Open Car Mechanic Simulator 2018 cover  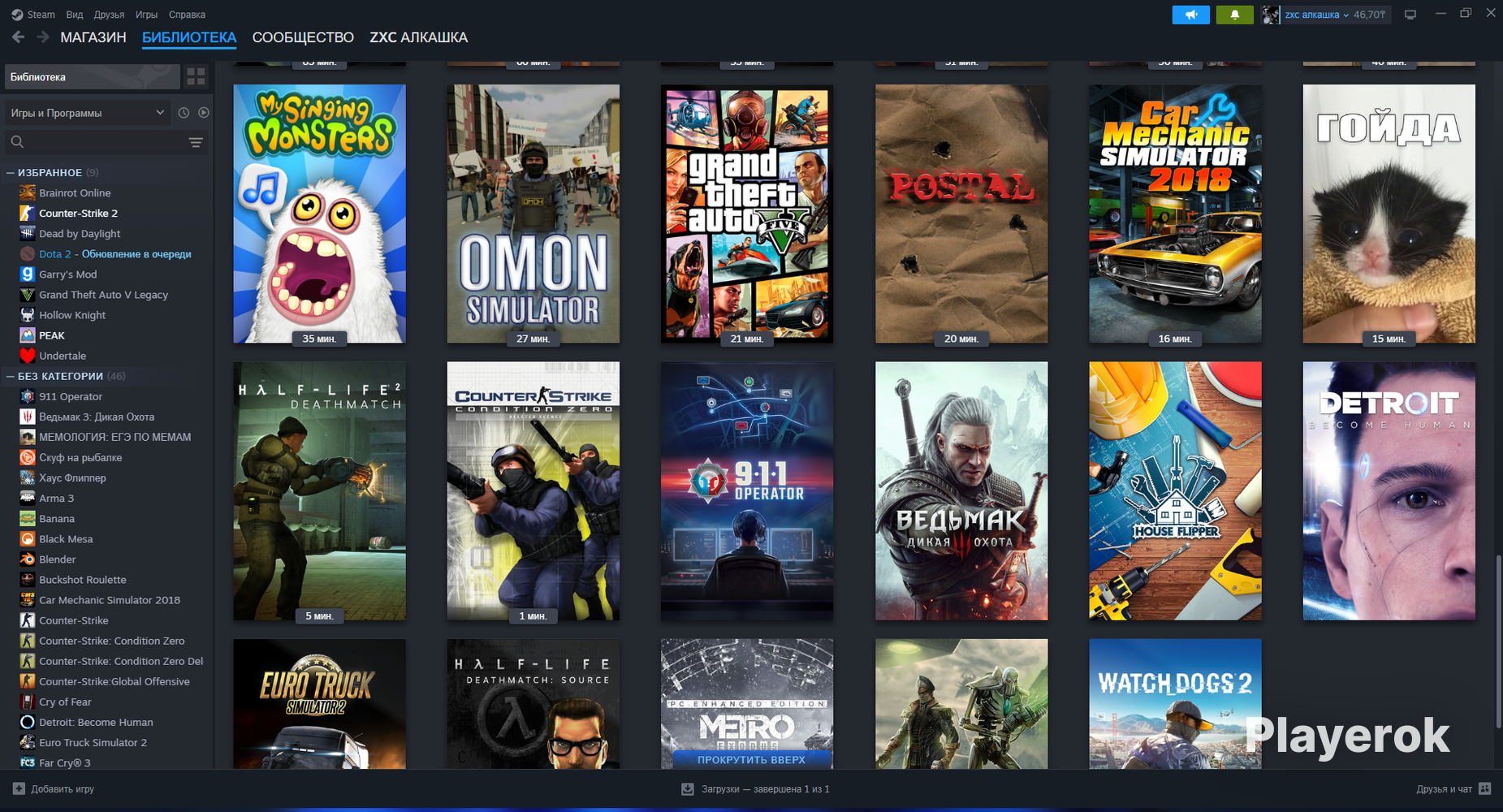pyautogui.click(x=1175, y=214)
